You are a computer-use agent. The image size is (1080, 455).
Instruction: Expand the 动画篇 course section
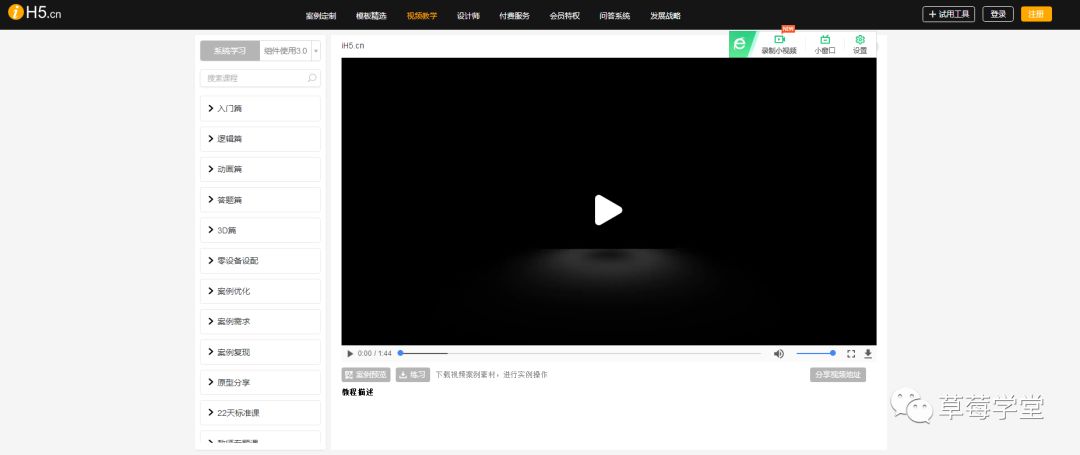261,169
